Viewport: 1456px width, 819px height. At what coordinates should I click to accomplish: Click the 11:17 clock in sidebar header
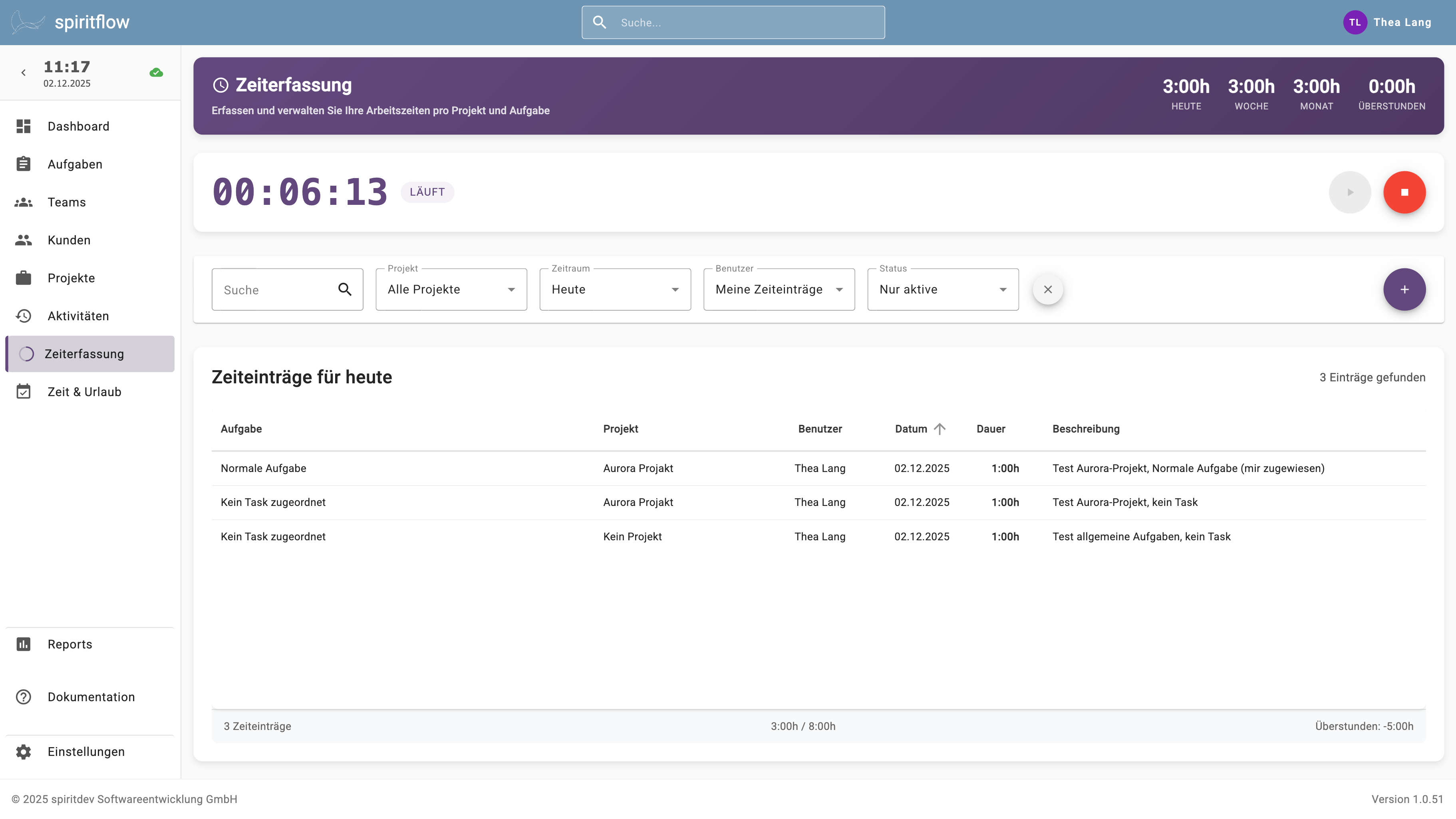(67, 67)
